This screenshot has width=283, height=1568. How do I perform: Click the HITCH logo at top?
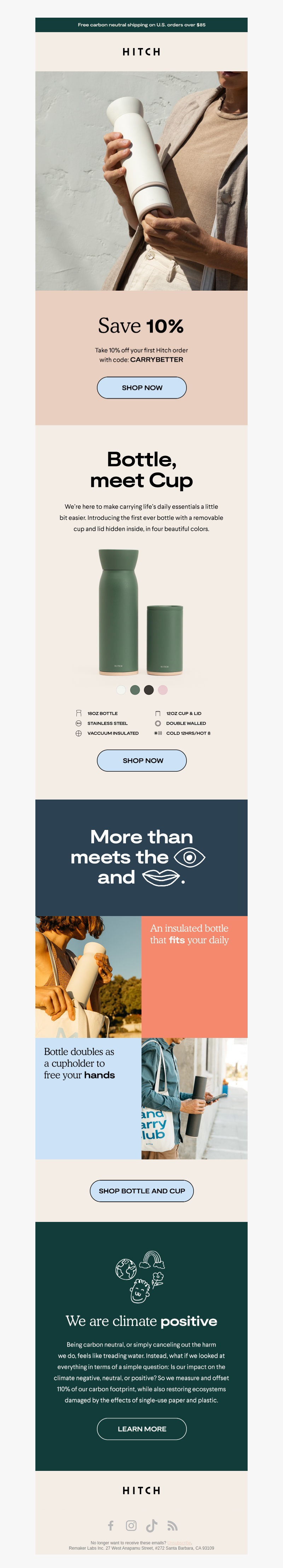click(141, 52)
